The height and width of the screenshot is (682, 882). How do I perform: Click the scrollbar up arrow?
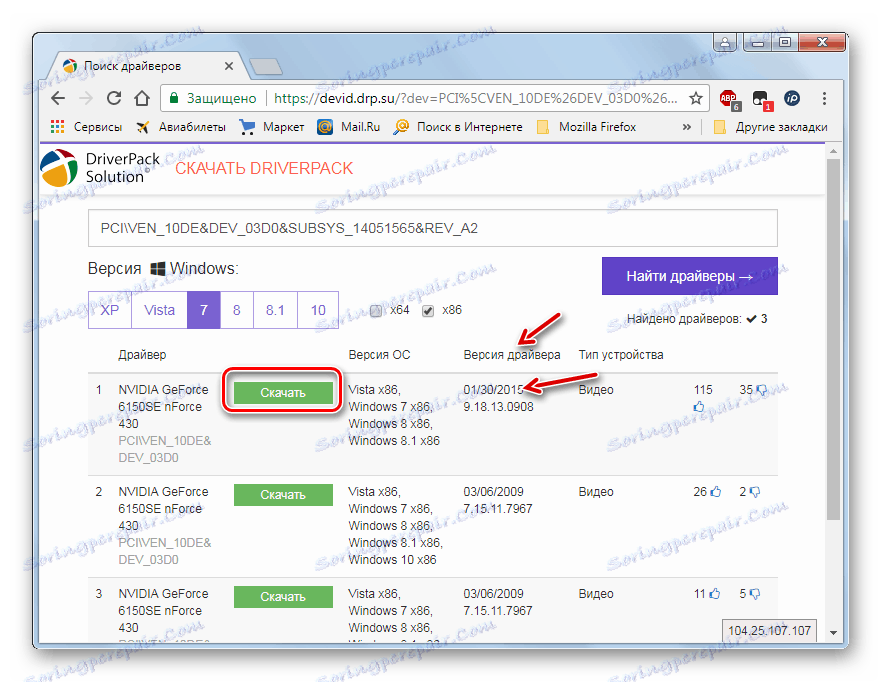point(834,151)
